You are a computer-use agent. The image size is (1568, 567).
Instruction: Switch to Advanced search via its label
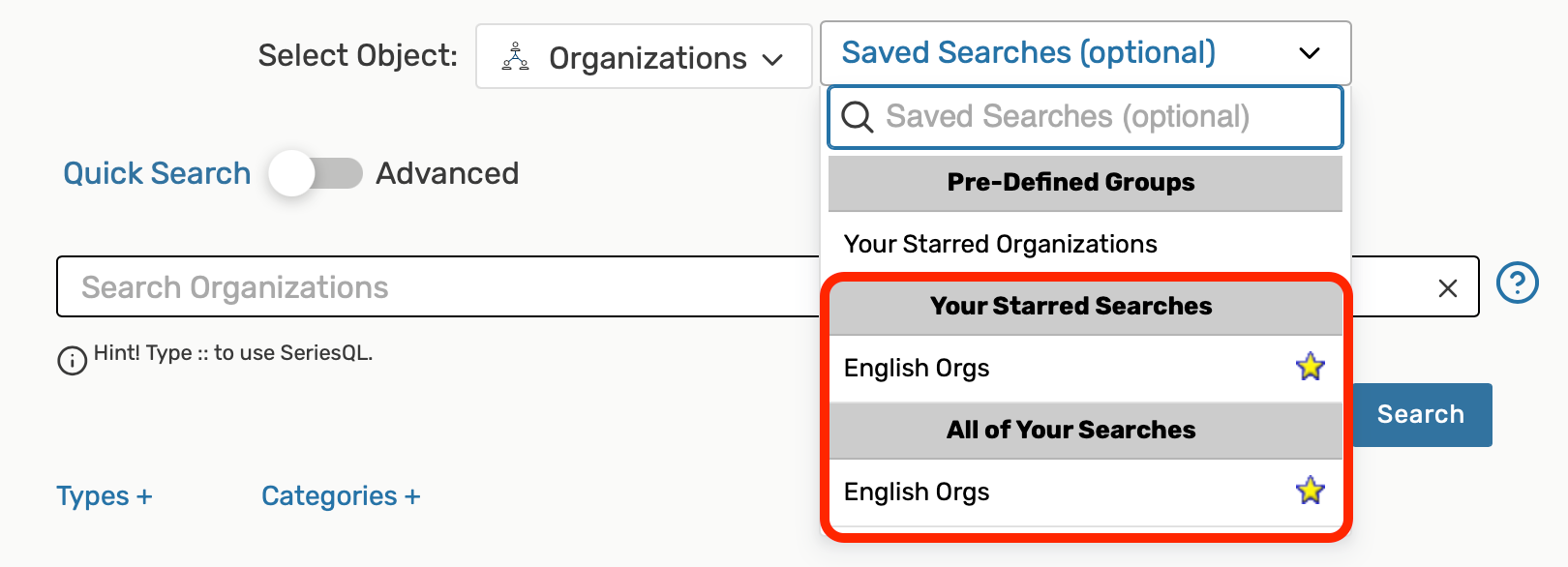point(447,173)
